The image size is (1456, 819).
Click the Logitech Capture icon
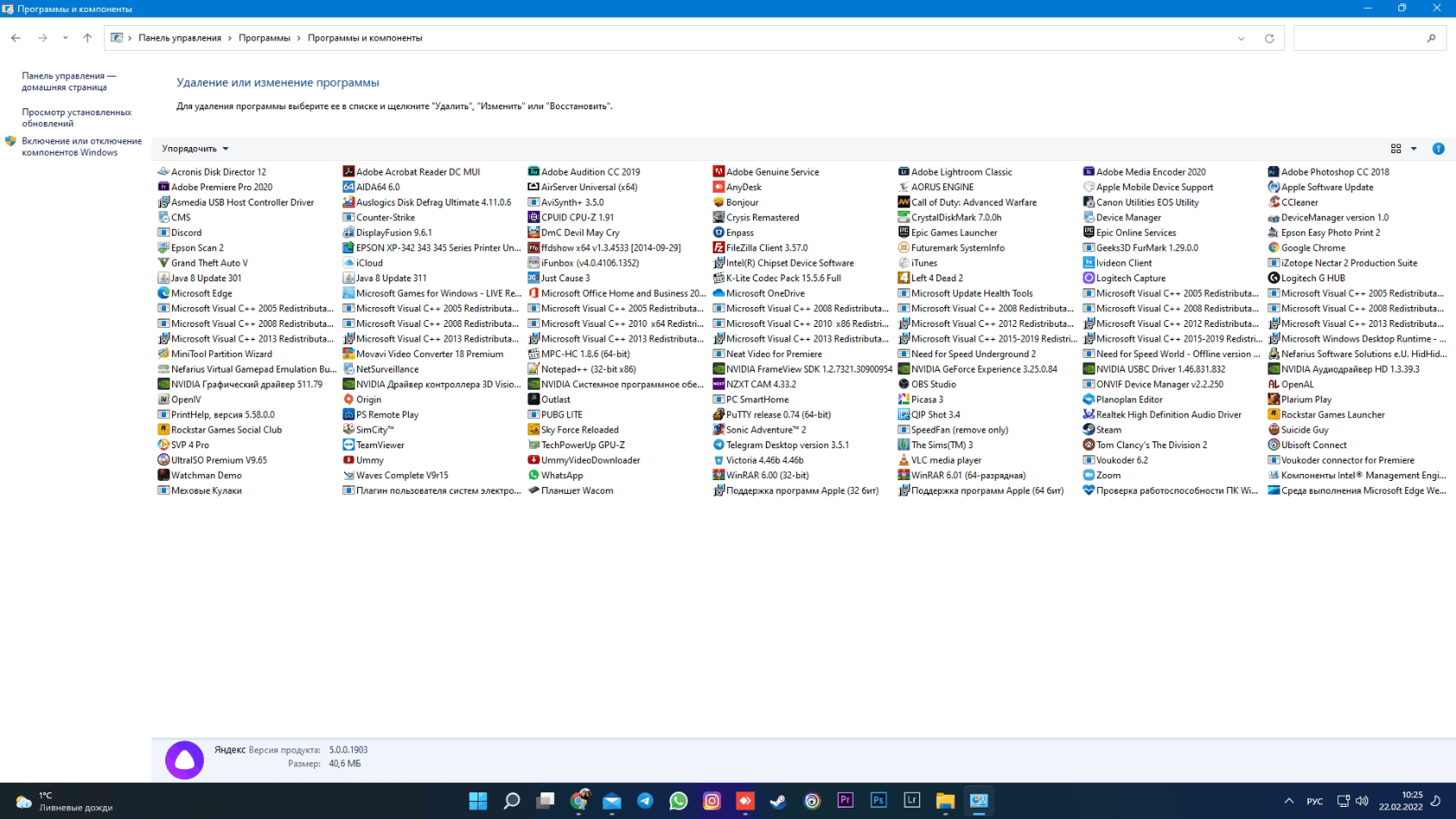(1089, 278)
